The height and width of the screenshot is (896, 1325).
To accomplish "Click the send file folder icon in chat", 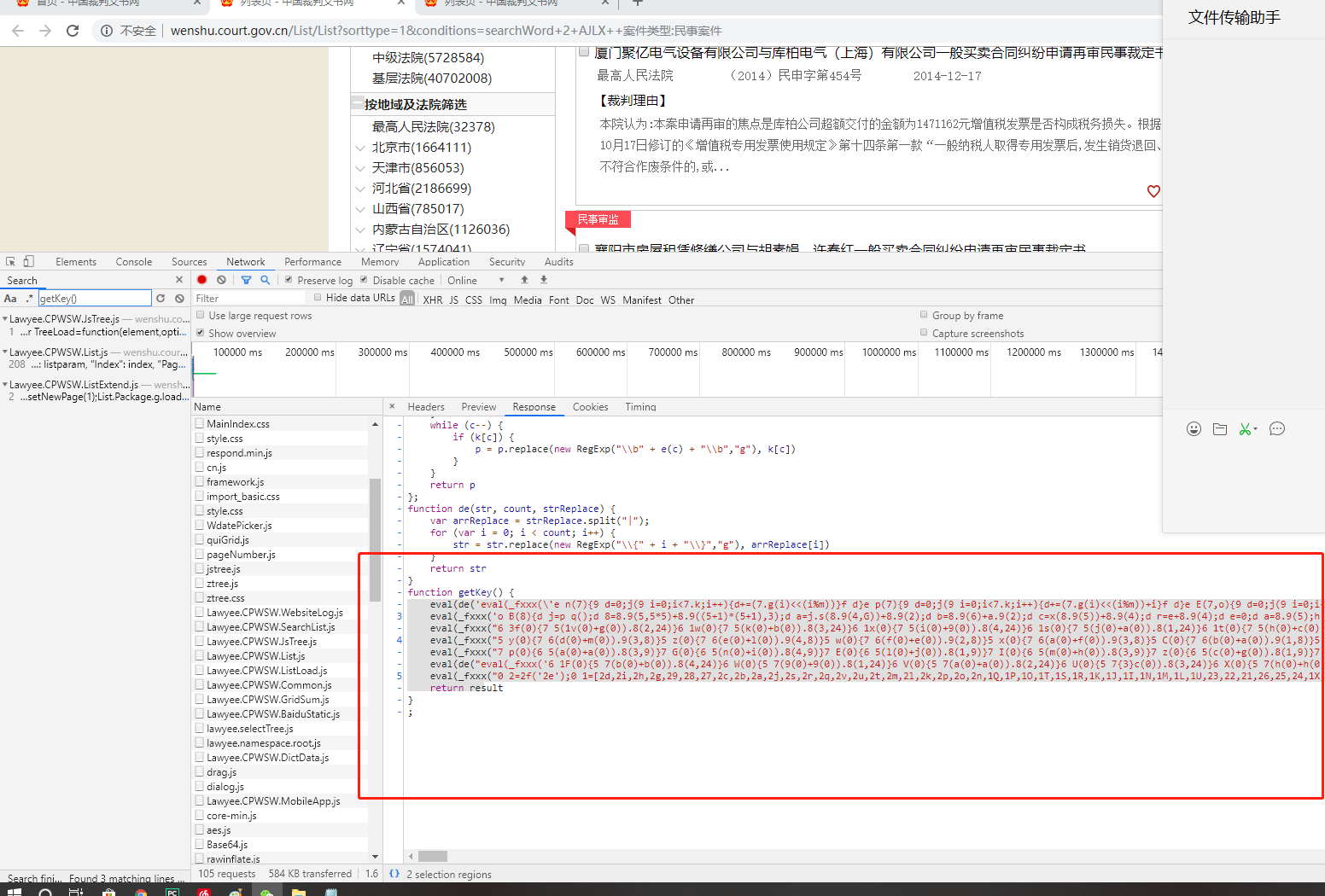I will 1220,429.
